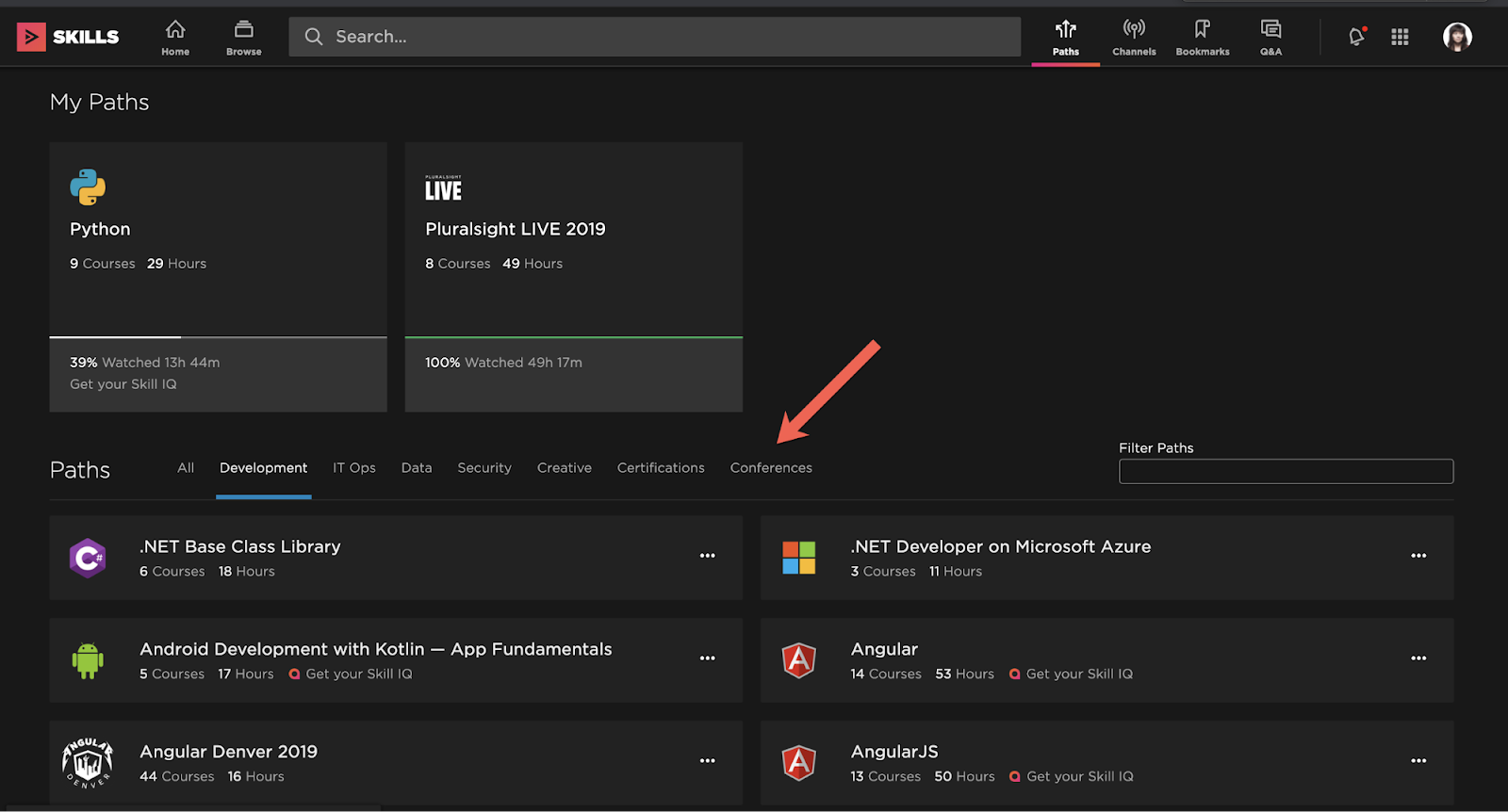Switch to the IT Ops tab
The width and height of the screenshot is (1508, 812).
(354, 468)
